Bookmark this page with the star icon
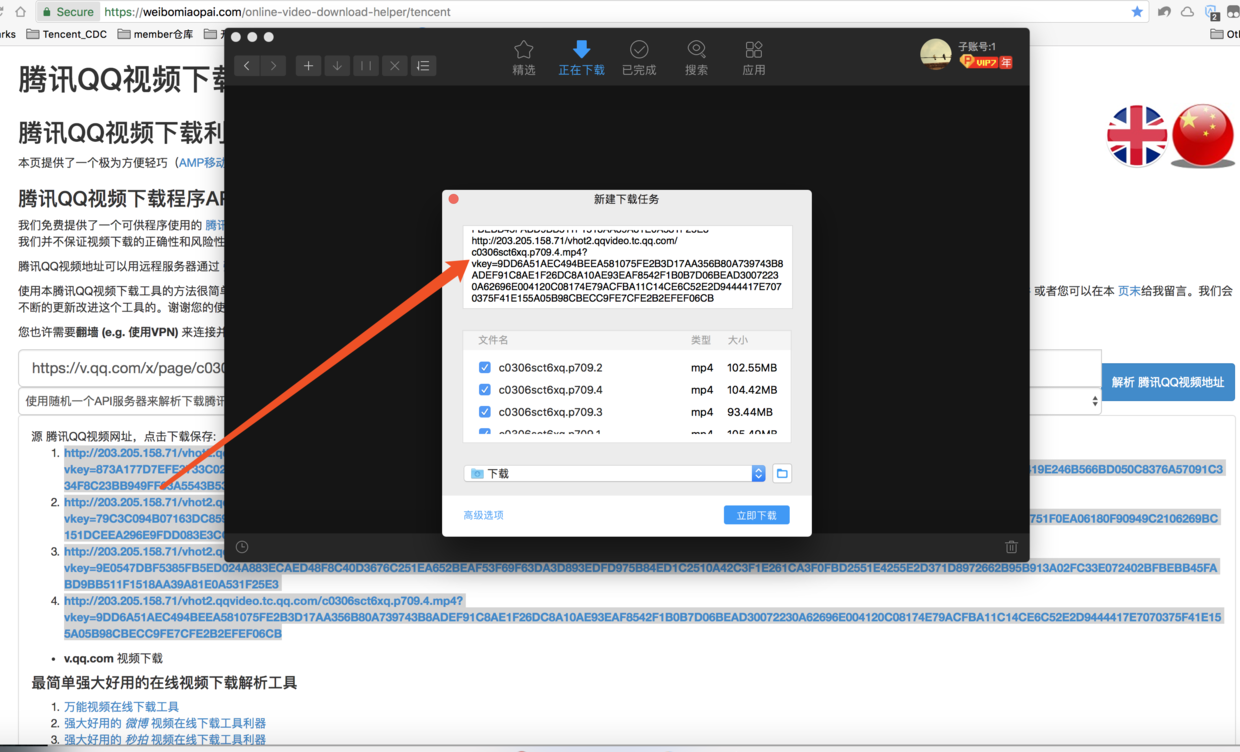Viewport: 1240px width, 752px height. [1137, 12]
